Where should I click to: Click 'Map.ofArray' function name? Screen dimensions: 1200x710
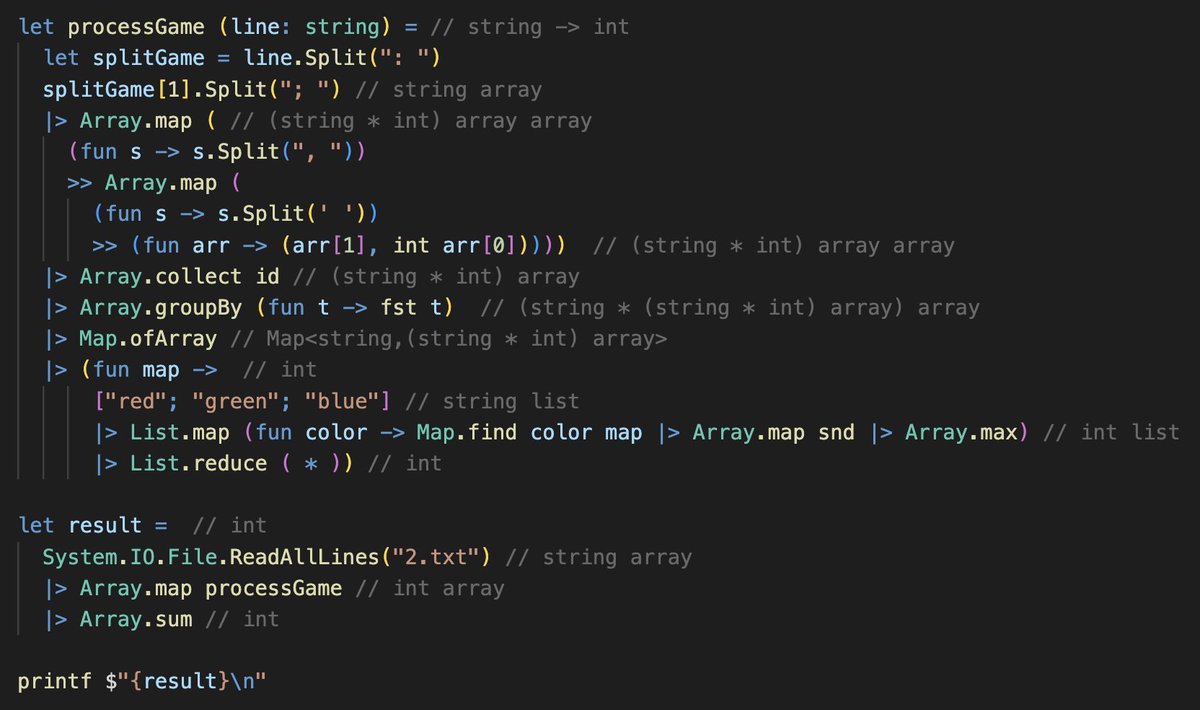[149, 339]
